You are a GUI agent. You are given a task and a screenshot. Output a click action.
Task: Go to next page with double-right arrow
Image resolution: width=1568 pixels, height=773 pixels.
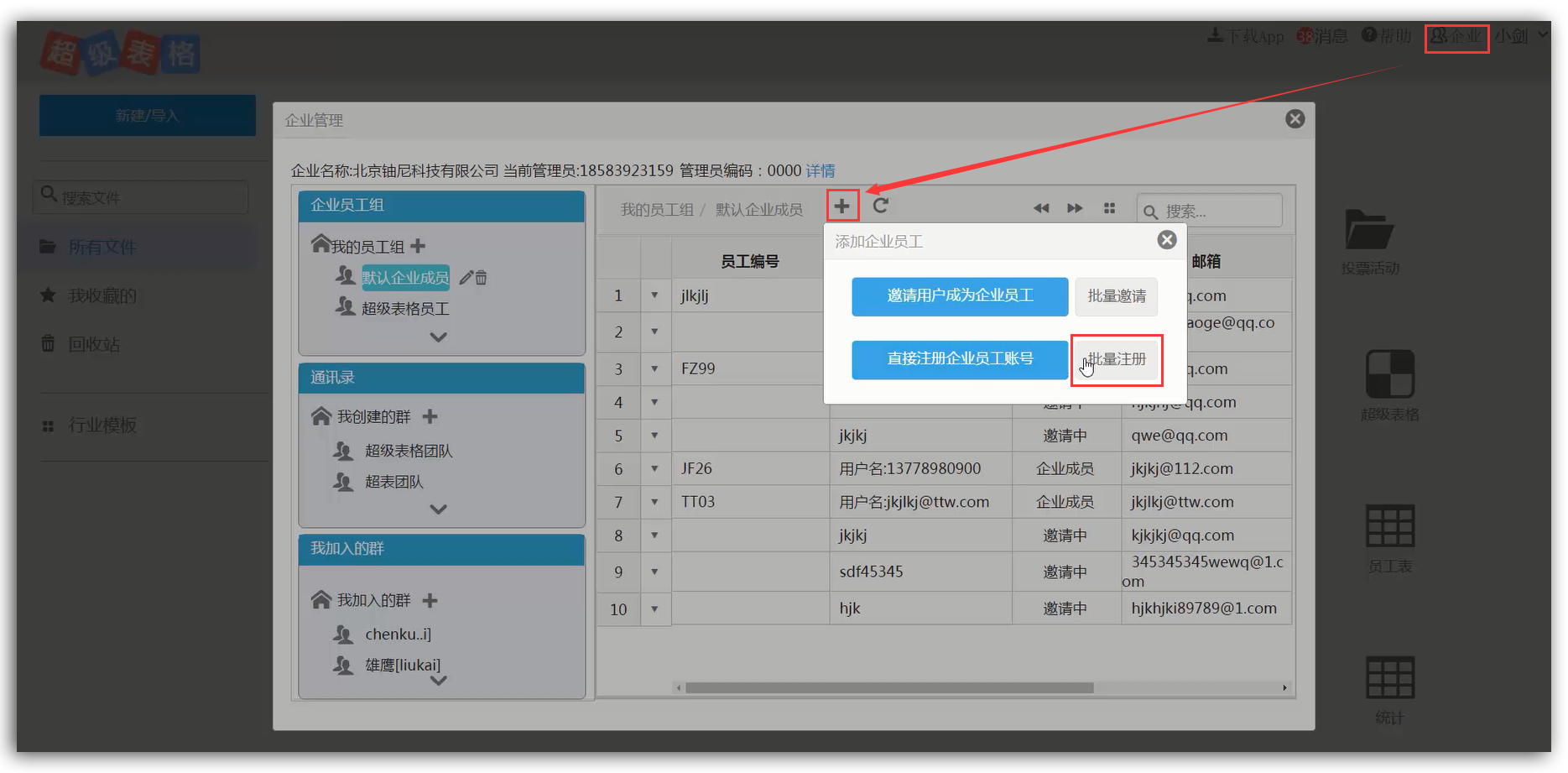[x=1075, y=208]
